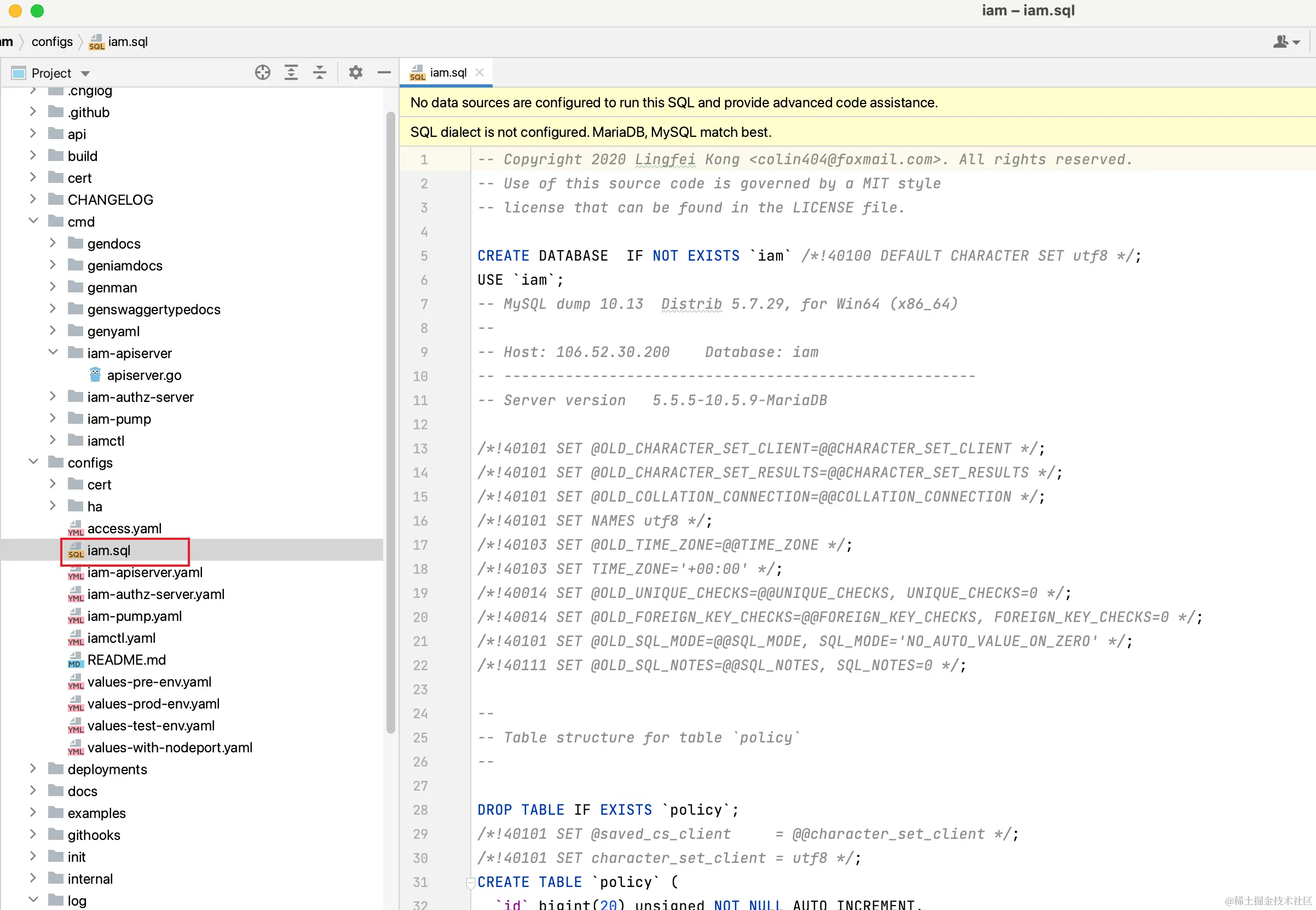Select the iam.sql editor tab
1316x910 pixels.
point(447,72)
